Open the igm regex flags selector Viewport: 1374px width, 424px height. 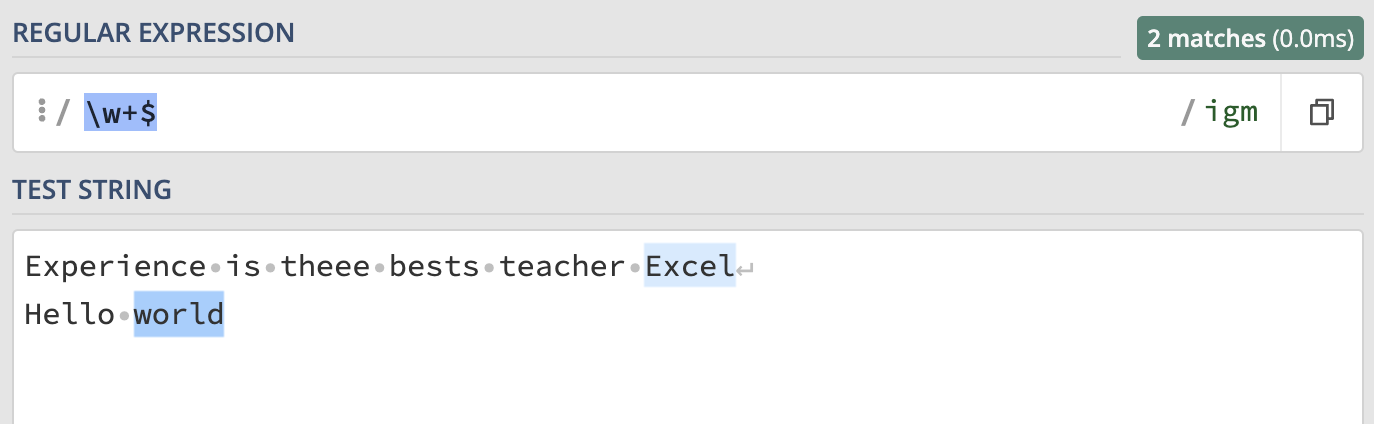coord(1231,113)
